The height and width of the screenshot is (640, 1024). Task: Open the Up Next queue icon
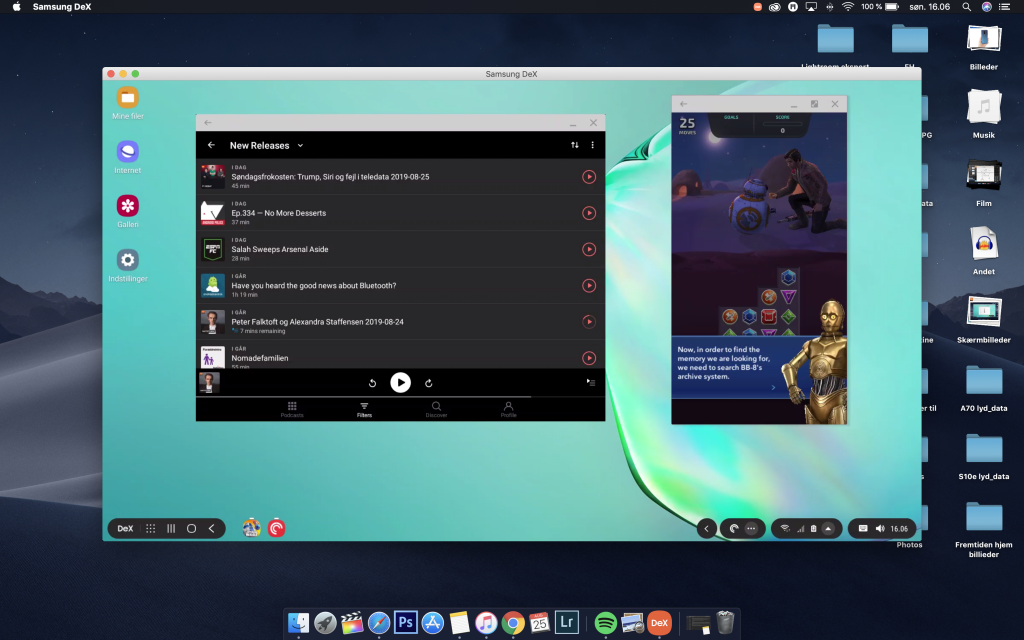[x=590, y=382]
